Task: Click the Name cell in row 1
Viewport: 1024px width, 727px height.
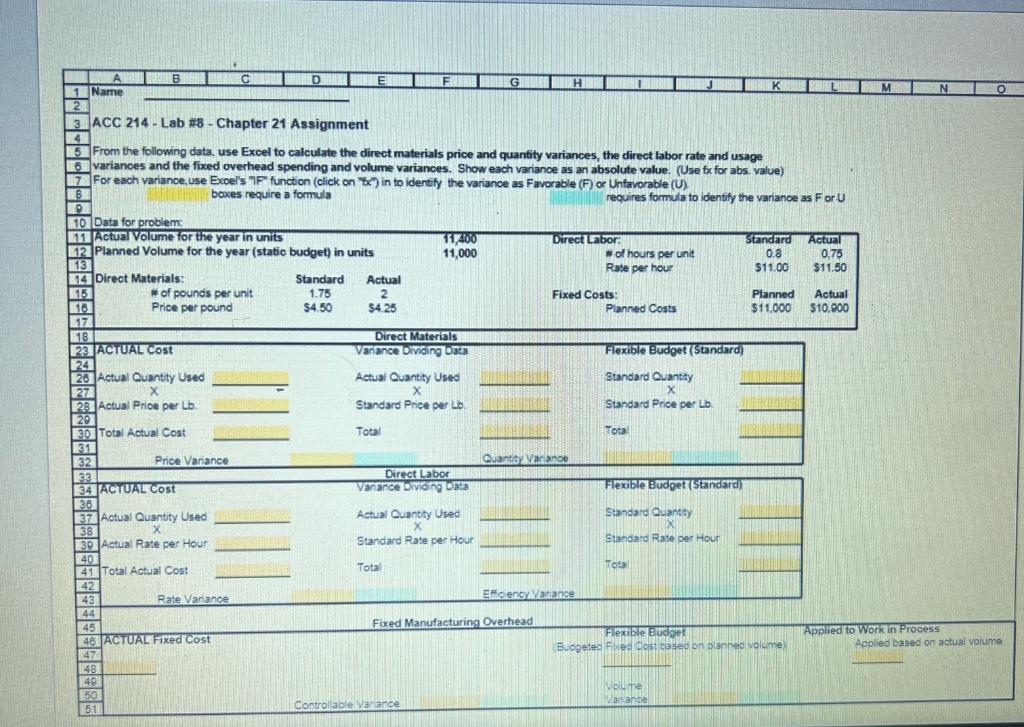Action: (x=106, y=91)
